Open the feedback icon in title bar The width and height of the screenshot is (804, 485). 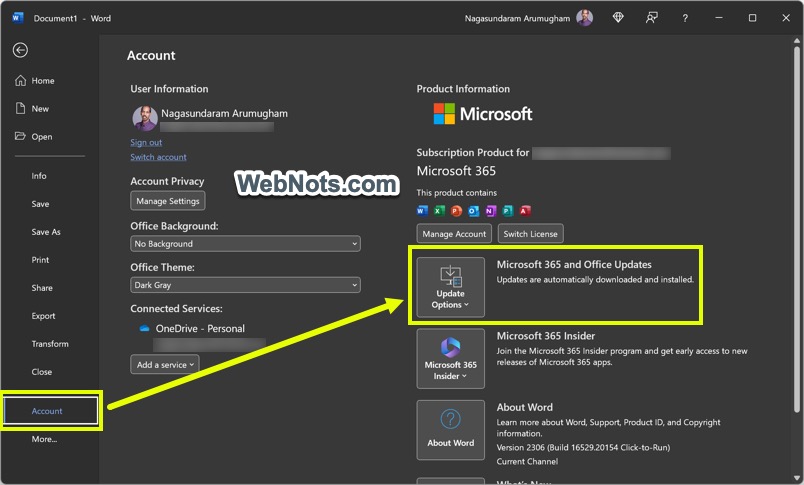coord(652,18)
